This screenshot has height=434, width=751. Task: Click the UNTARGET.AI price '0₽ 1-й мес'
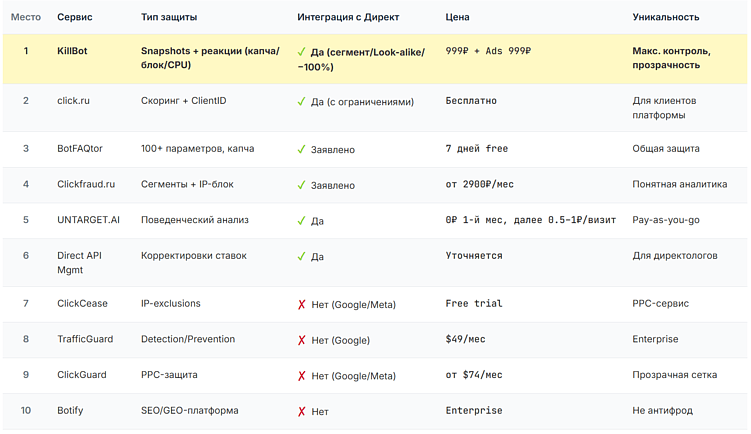tap(474, 220)
